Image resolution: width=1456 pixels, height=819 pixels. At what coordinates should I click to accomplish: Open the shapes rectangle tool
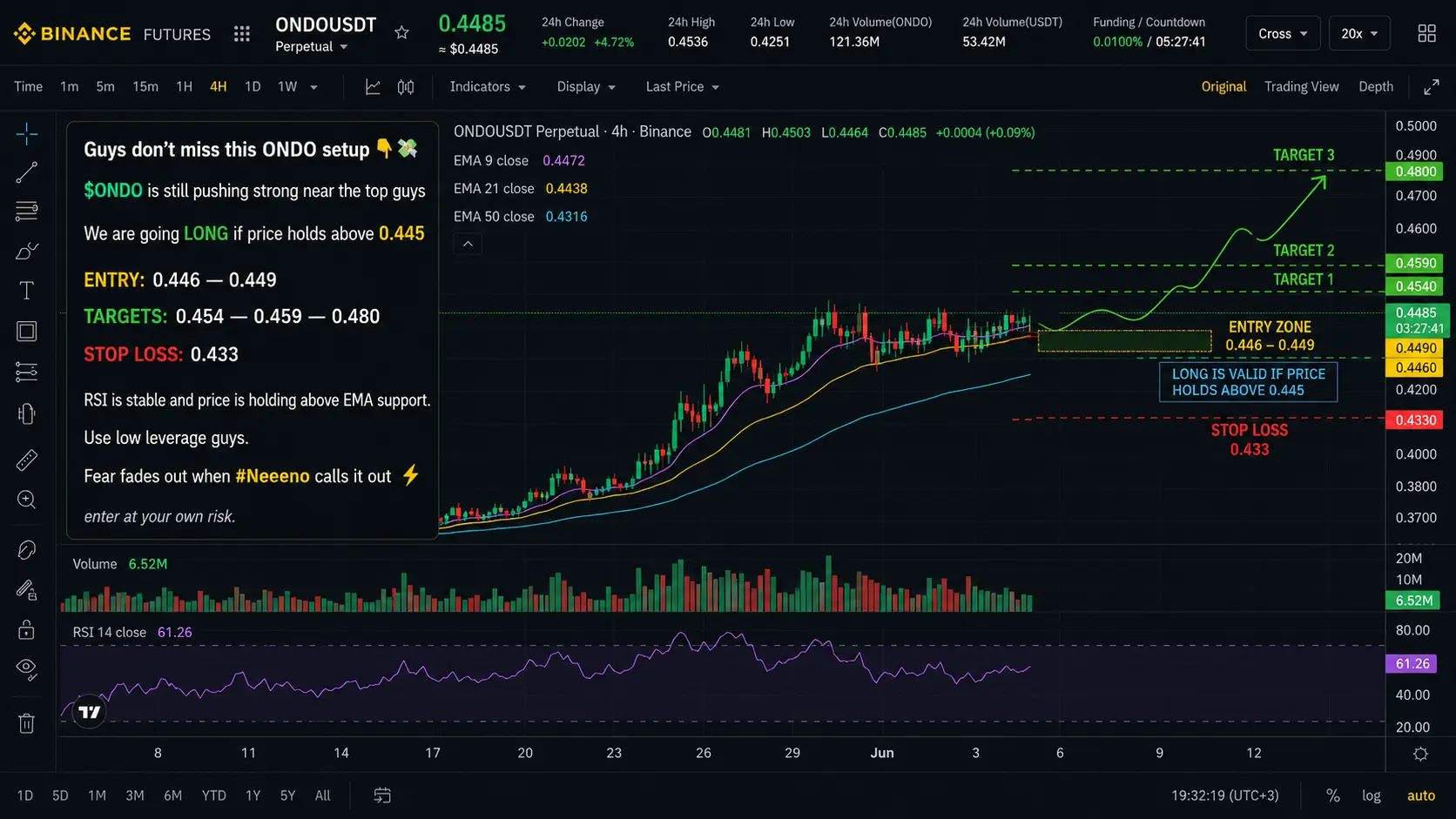27,331
